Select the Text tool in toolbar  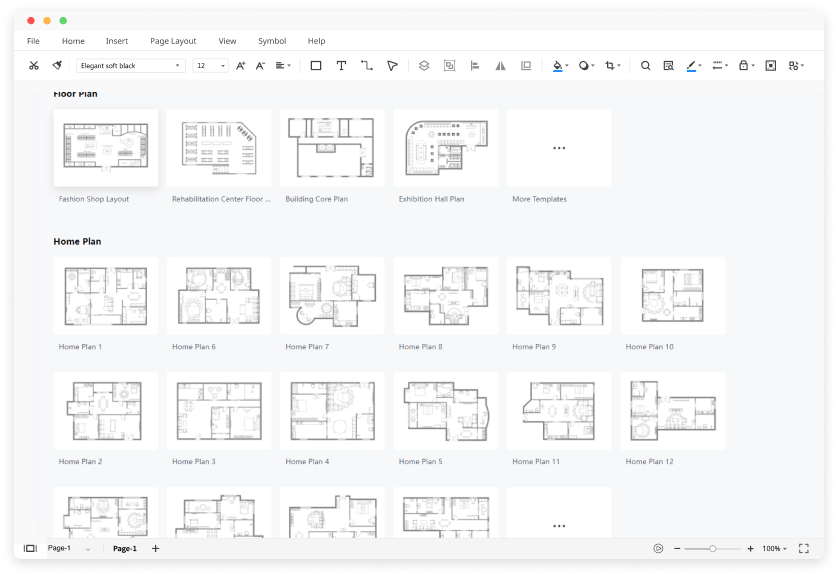coord(342,65)
